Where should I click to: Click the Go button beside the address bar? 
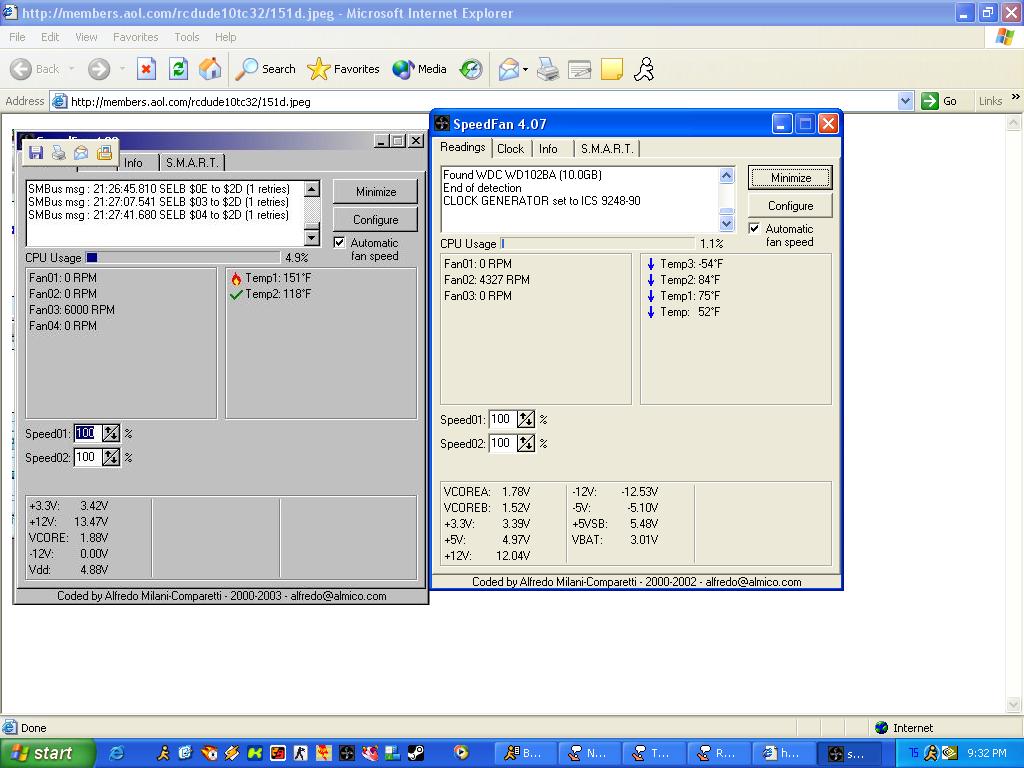click(940, 101)
